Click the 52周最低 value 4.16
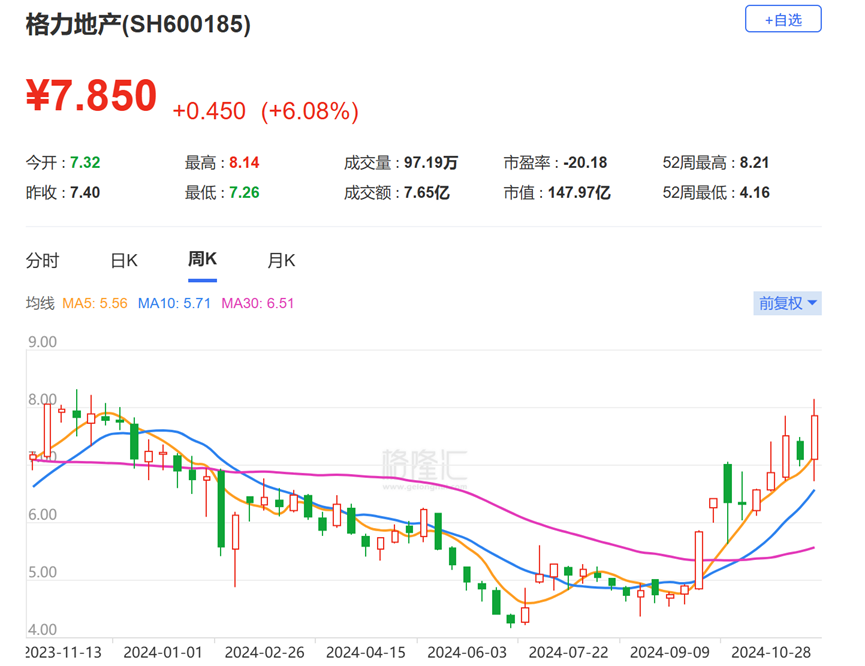Screen dimensions: 865x666 point(754,193)
